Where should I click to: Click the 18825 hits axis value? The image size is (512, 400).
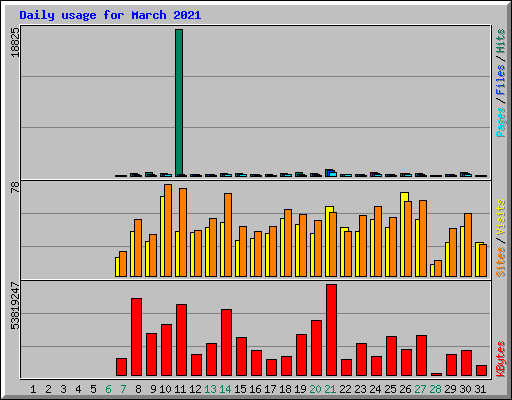15,42
